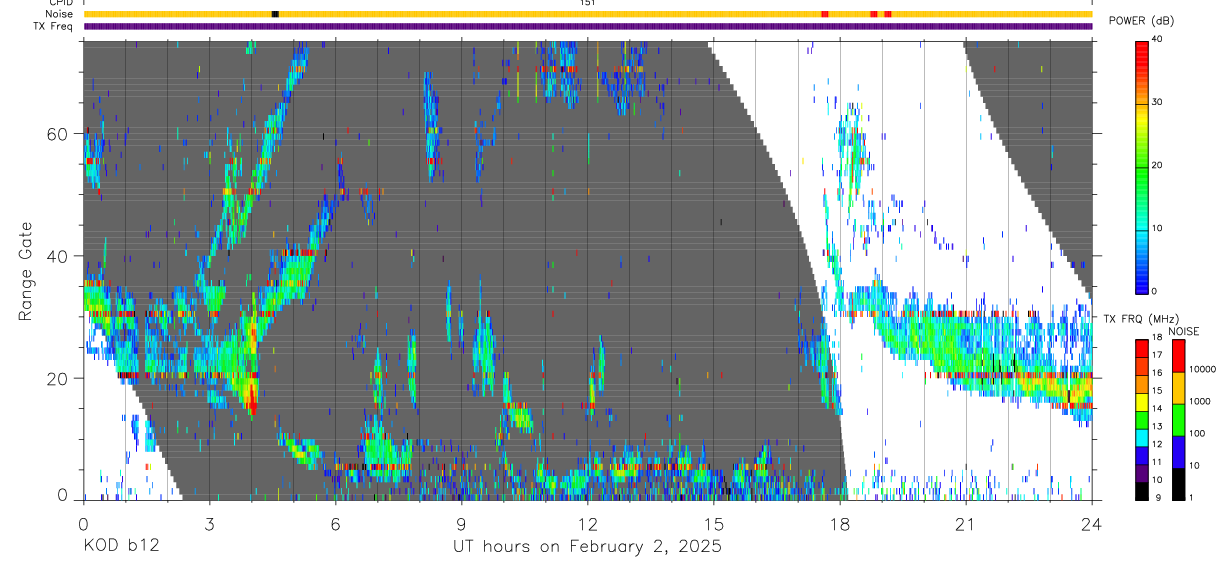
Task: Click the '40' tick on POWER colorbar
Action: [1158, 40]
